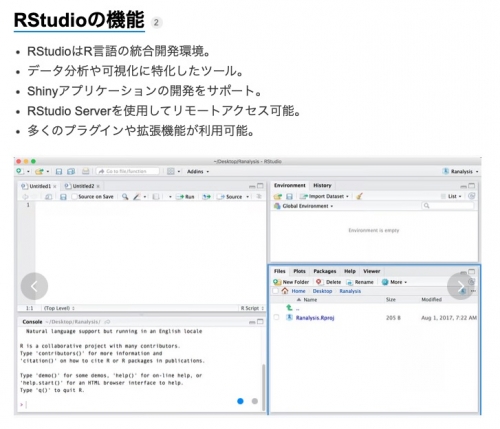Switch to the Viewer tab
This screenshot has height=429, width=500.
point(372,271)
